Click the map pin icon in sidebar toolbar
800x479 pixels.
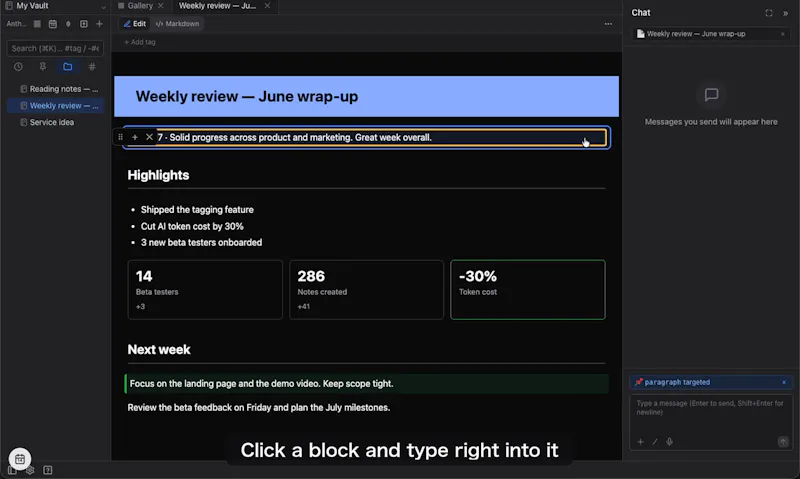pos(68,23)
